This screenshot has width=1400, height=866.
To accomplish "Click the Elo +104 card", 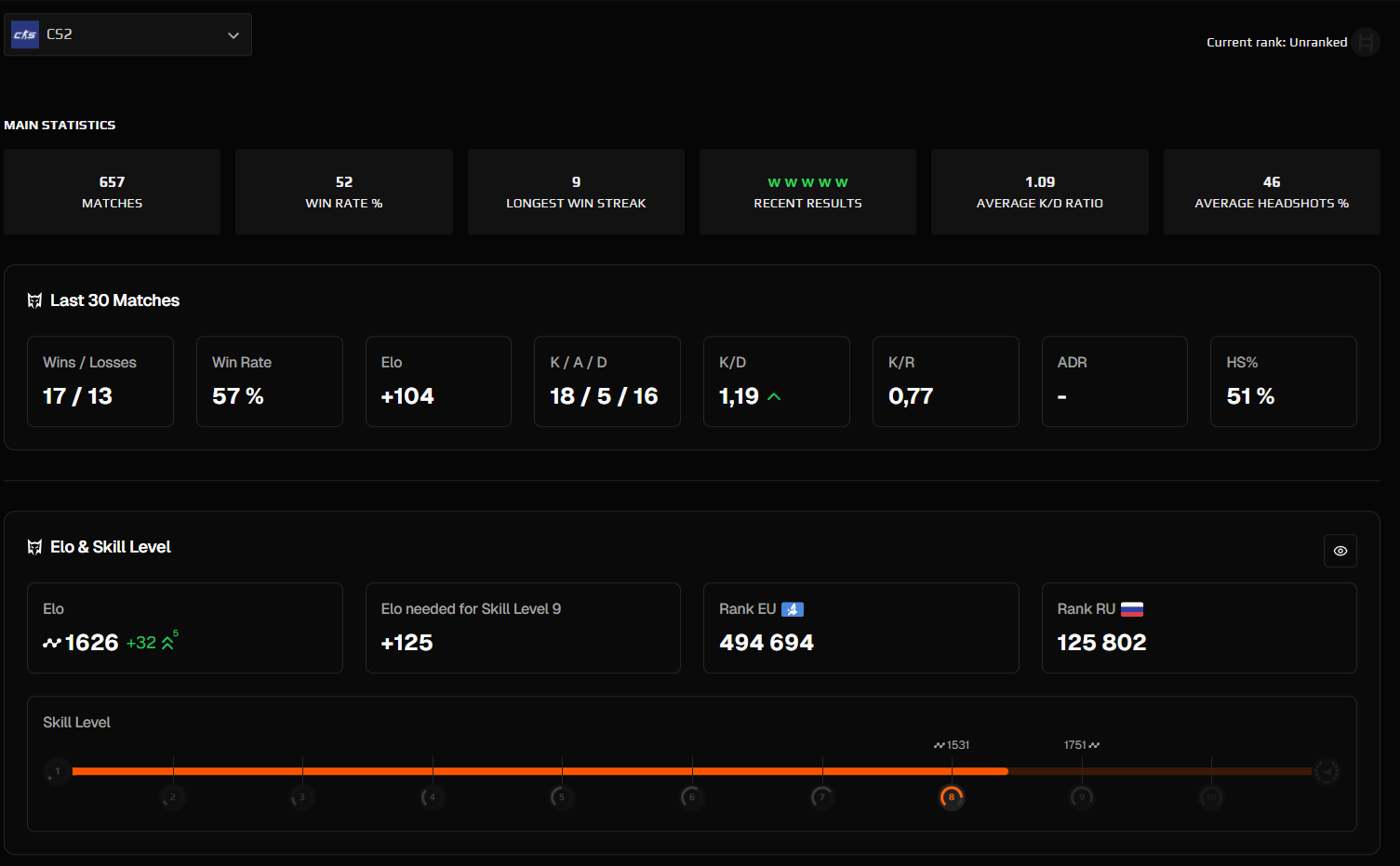I will 438,381.
